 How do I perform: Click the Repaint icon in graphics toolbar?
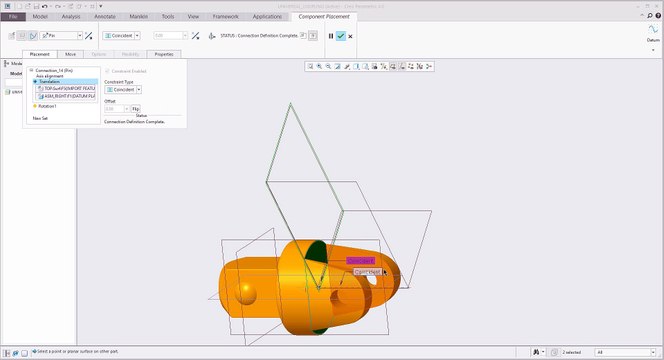click(x=338, y=66)
